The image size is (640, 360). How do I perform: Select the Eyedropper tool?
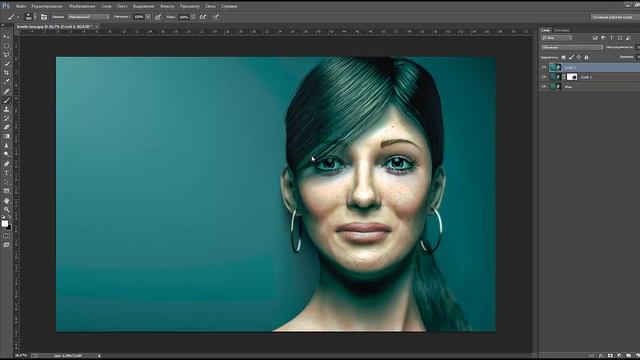(6, 82)
